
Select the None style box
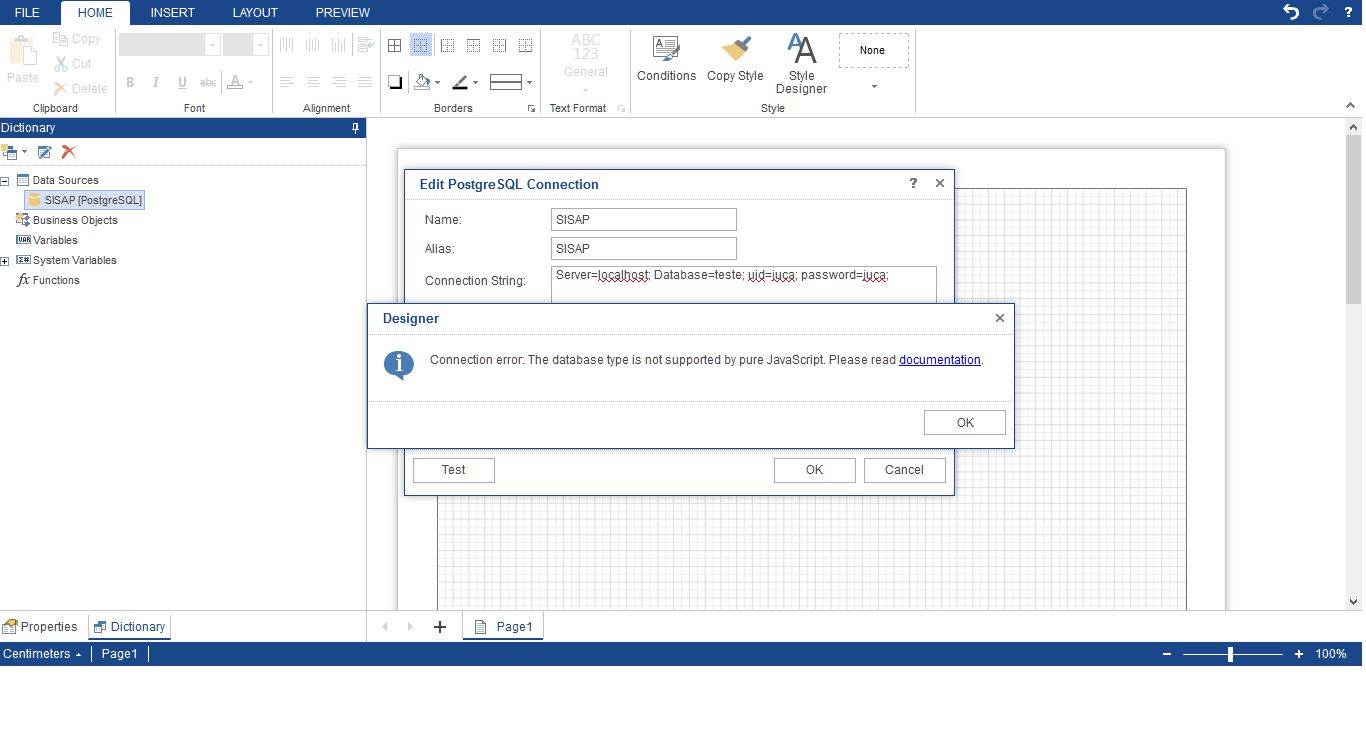point(874,50)
